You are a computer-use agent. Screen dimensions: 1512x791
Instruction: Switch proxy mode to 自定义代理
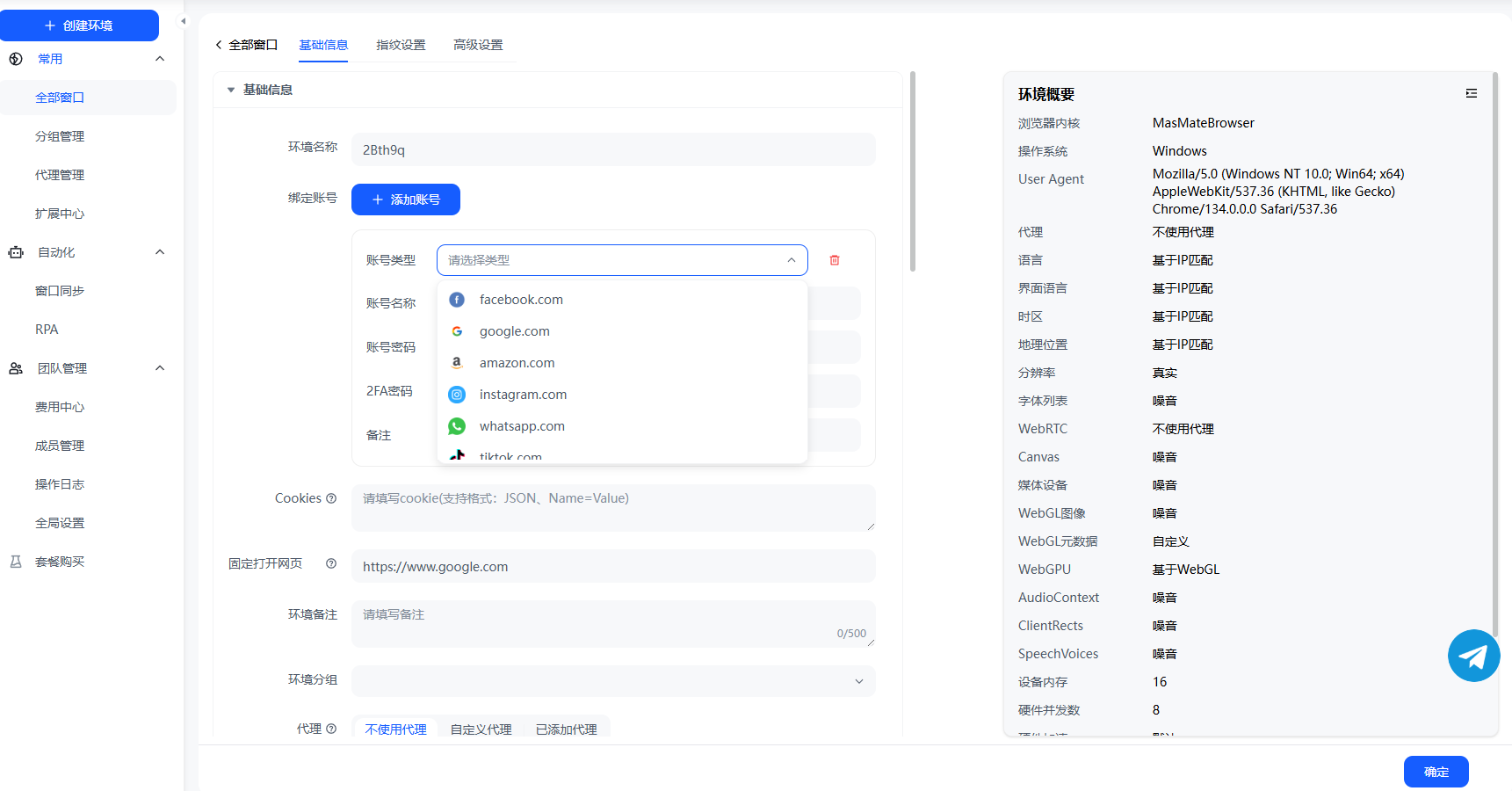click(481, 729)
